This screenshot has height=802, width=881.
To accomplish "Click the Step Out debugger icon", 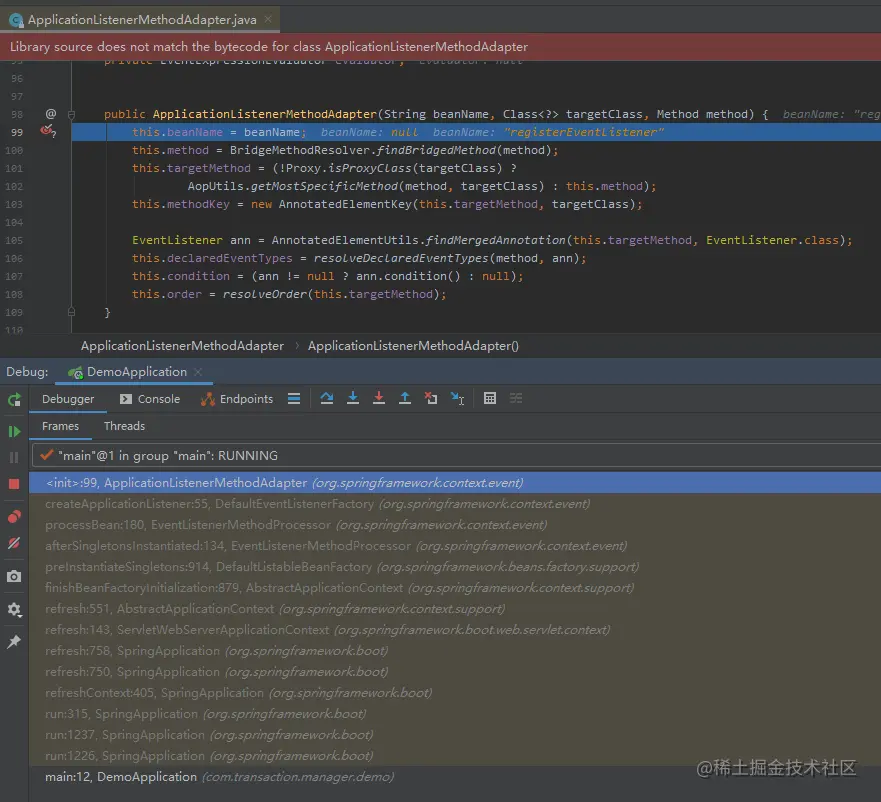I will coord(405,398).
